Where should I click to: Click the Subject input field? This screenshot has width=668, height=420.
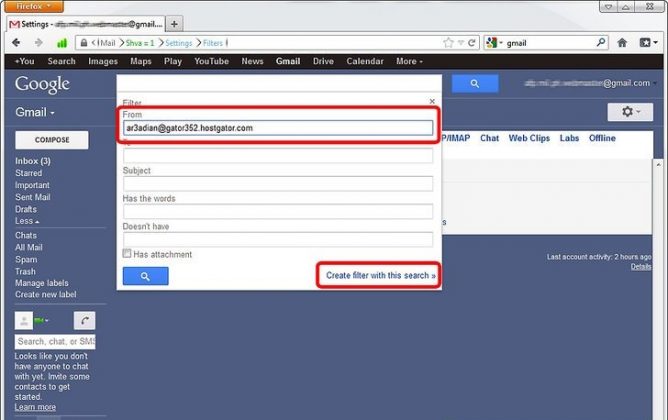(x=278, y=184)
